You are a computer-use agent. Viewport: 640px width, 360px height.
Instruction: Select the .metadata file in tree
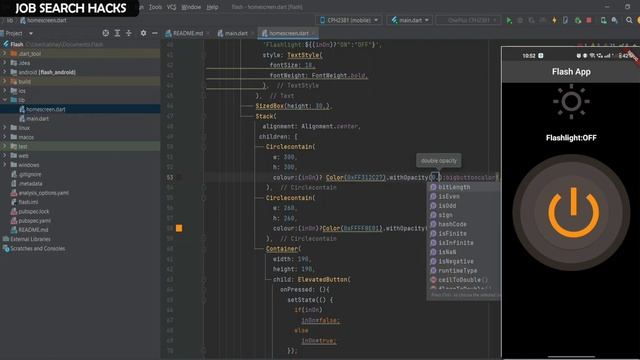click(x=31, y=184)
